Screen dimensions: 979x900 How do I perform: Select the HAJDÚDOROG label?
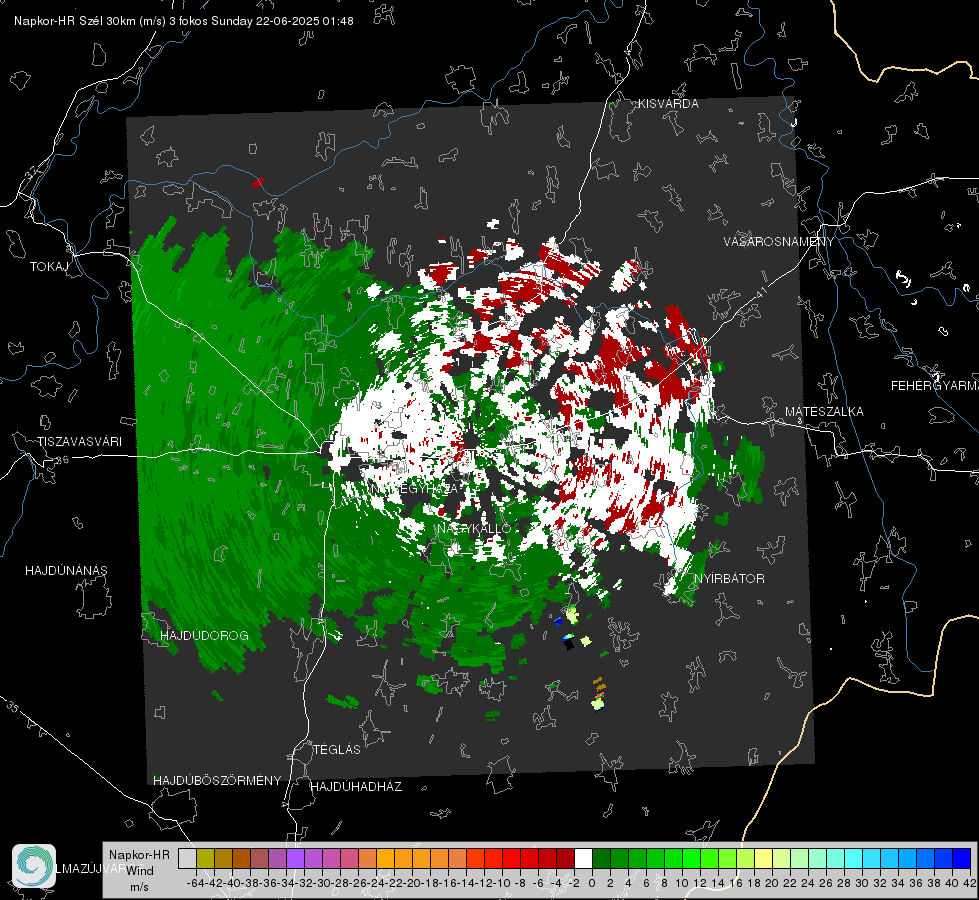pos(204,635)
